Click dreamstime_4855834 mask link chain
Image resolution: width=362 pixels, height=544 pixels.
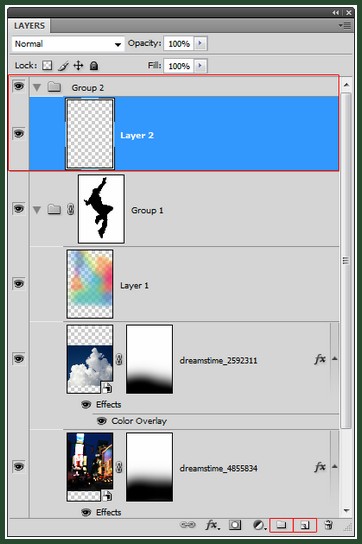(119, 467)
